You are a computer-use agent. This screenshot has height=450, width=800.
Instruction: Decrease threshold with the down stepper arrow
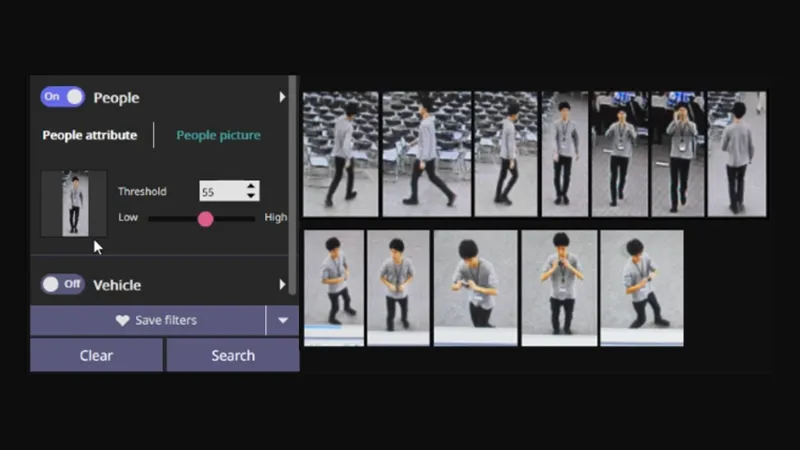[x=251, y=196]
